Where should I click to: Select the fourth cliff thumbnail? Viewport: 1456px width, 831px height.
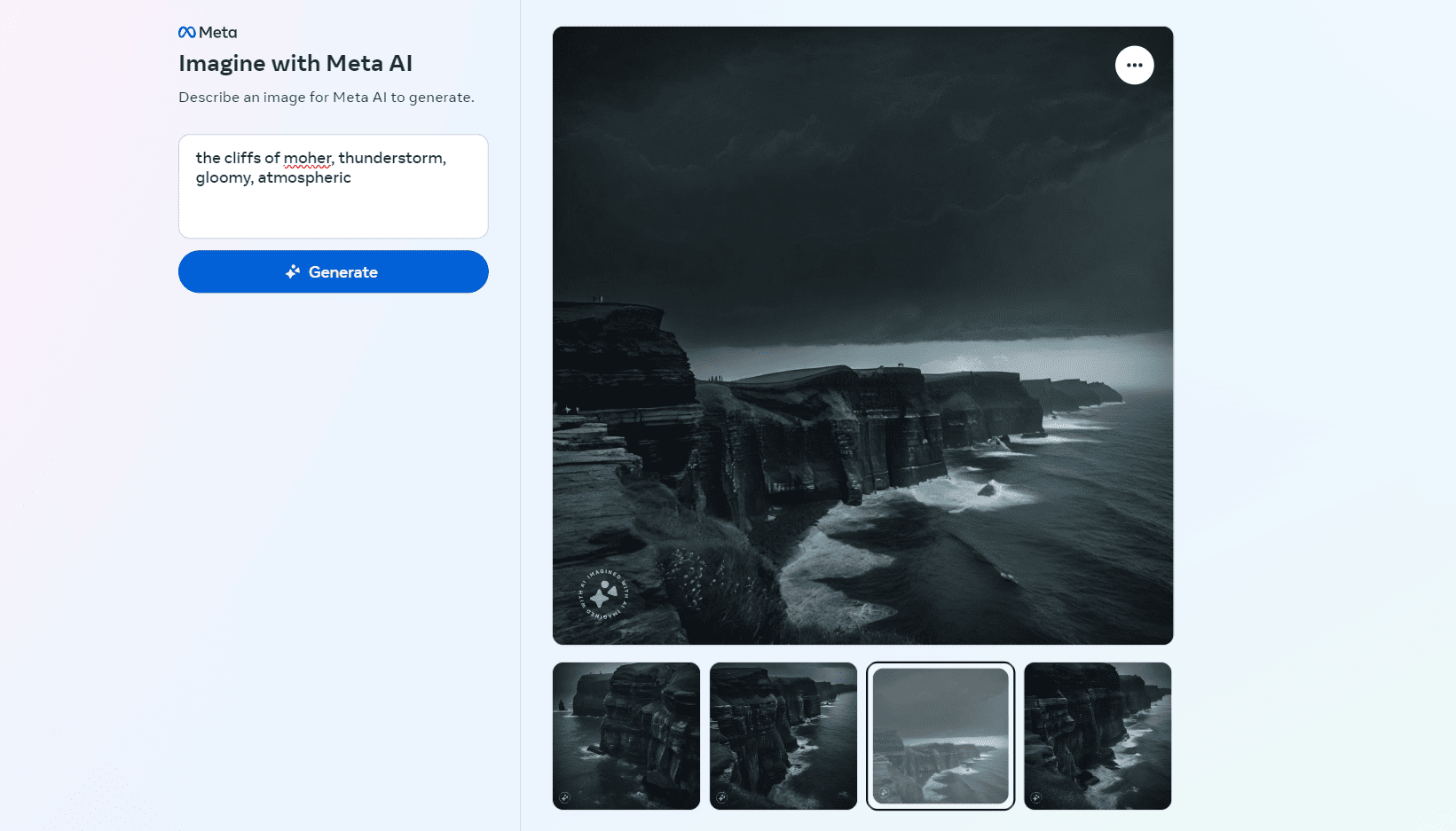1098,735
